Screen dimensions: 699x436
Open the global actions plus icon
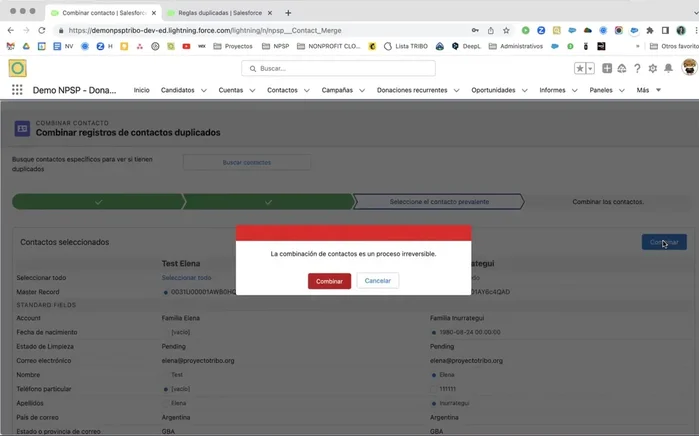(607, 68)
